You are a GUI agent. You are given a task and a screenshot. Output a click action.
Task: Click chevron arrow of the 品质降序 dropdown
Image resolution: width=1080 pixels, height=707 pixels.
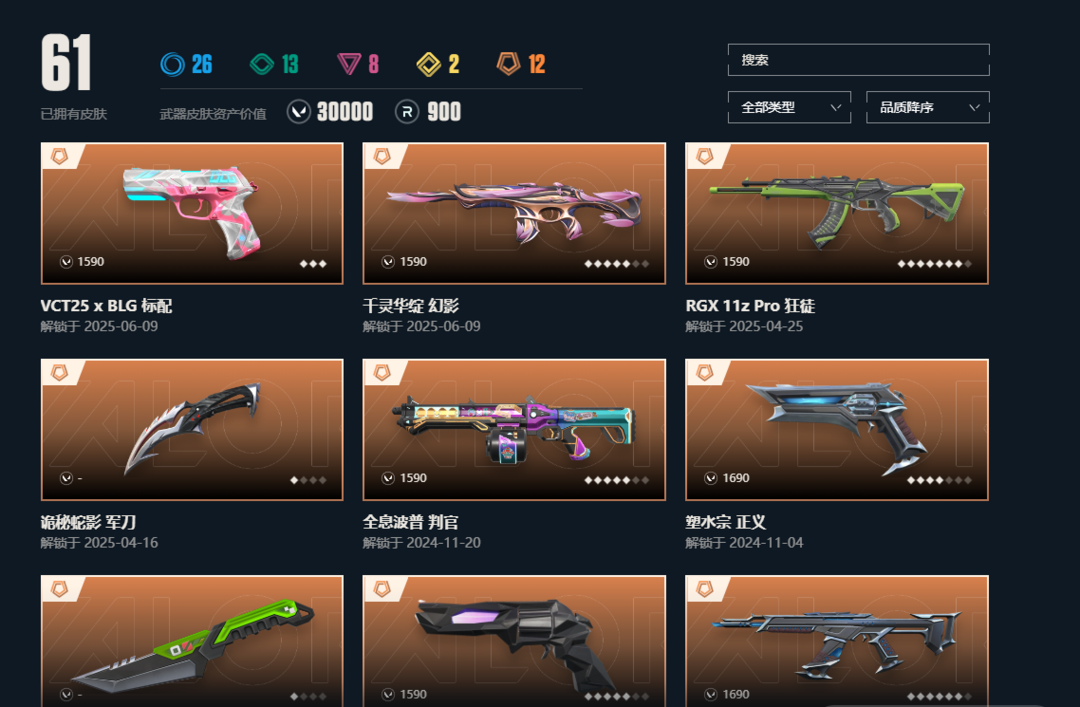[x=974, y=107]
